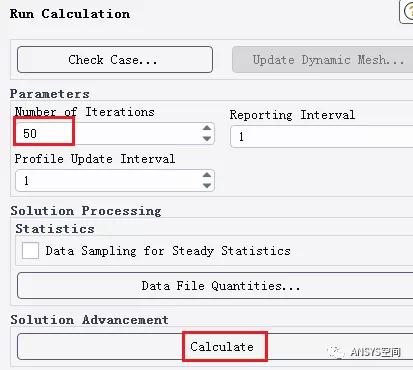Click the Update Dynamic Mesh... button
Image resolution: width=413 pixels, height=370 pixels.
(322, 60)
